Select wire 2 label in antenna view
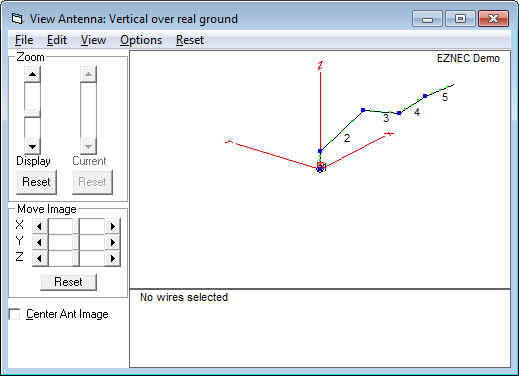This screenshot has width=519, height=376. pyautogui.click(x=347, y=138)
